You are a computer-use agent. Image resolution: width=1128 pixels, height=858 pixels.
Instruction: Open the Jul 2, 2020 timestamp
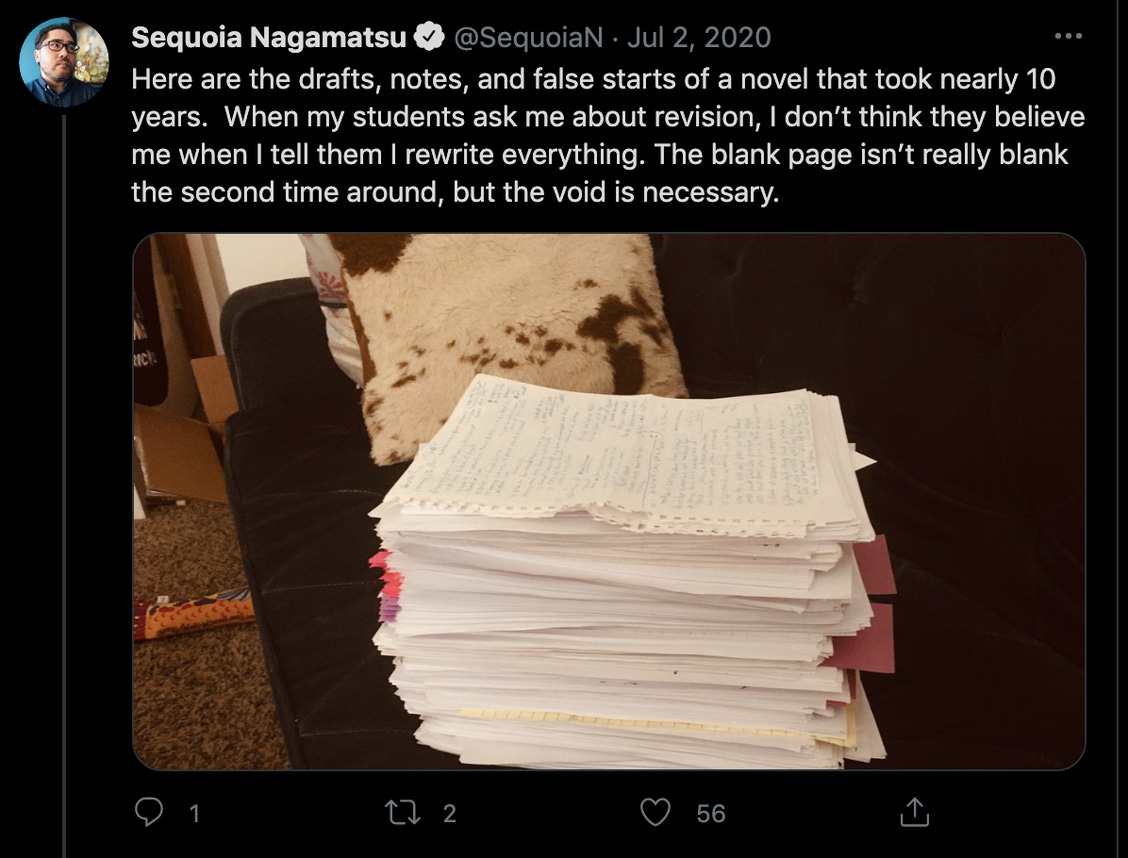699,37
